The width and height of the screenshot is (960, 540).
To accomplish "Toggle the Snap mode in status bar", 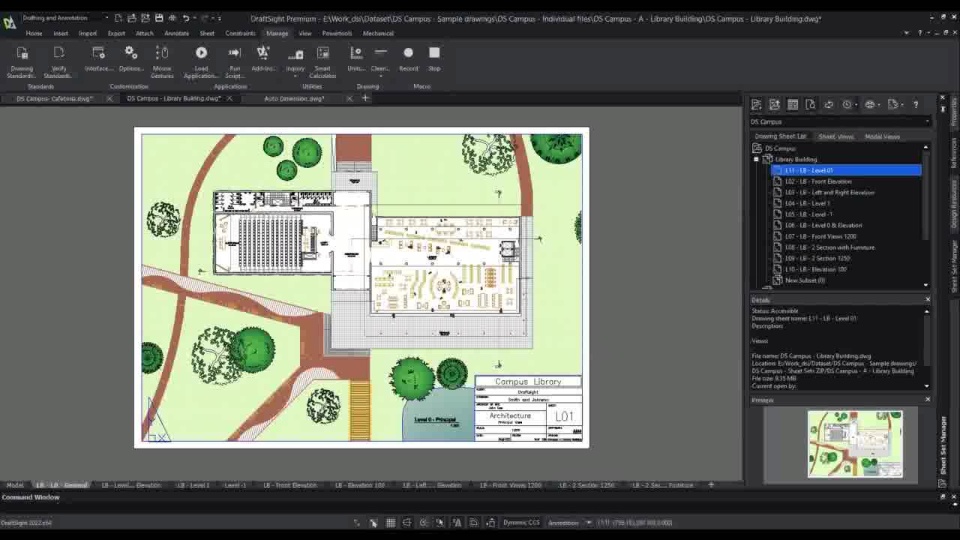I will click(x=373, y=523).
